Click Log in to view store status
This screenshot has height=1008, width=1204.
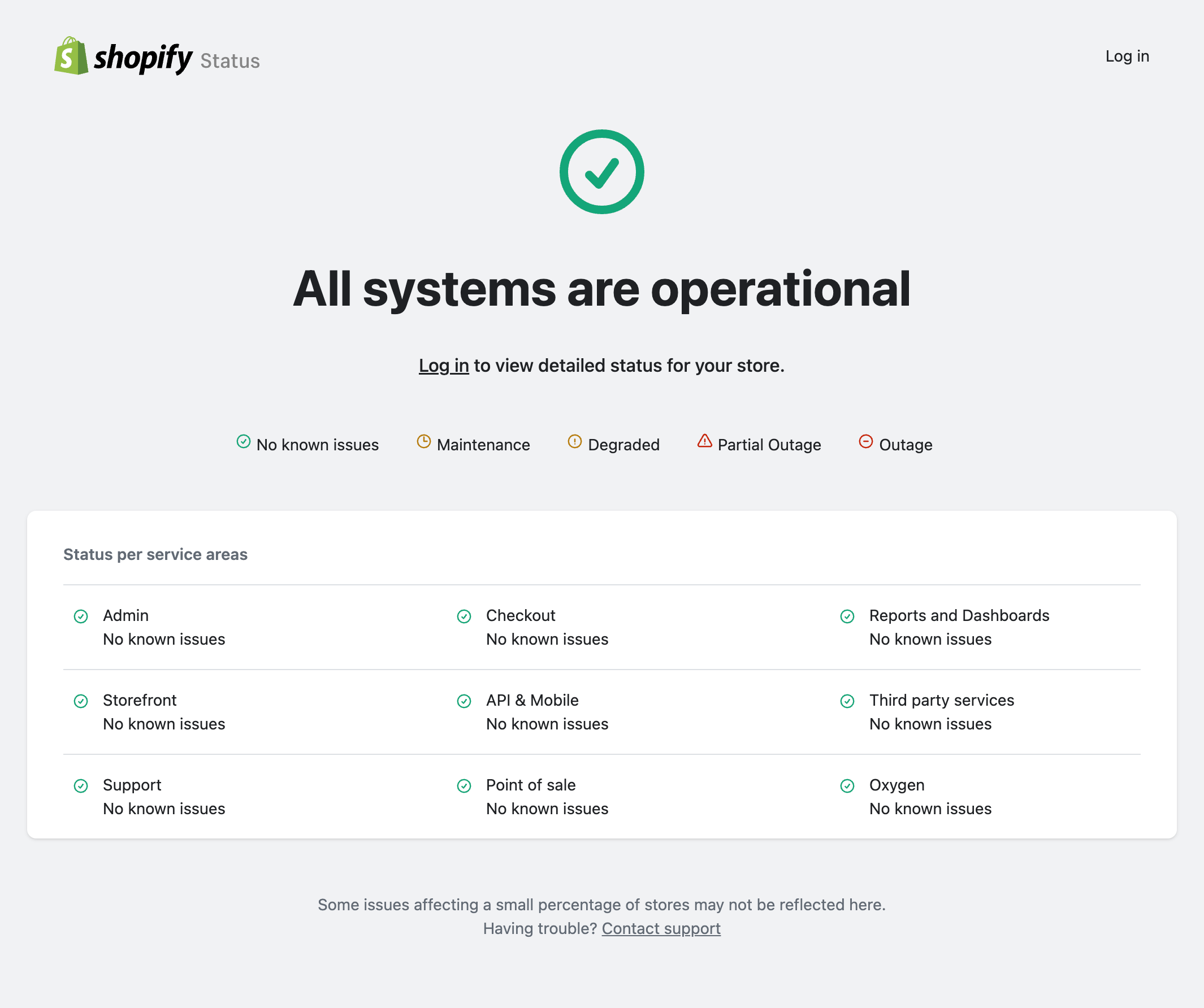pyautogui.click(x=444, y=364)
